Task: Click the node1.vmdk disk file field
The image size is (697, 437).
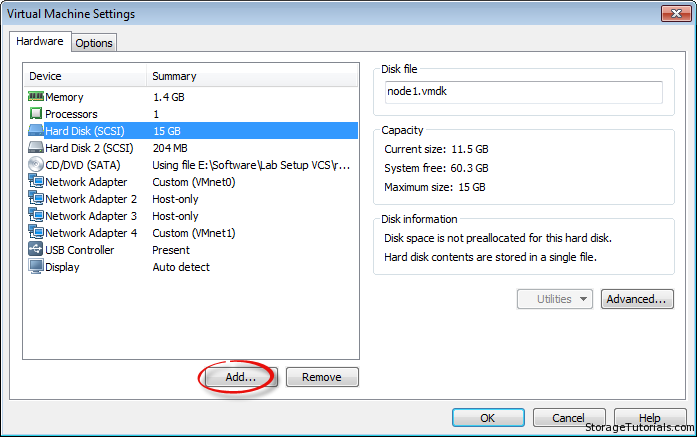Action: click(x=523, y=92)
